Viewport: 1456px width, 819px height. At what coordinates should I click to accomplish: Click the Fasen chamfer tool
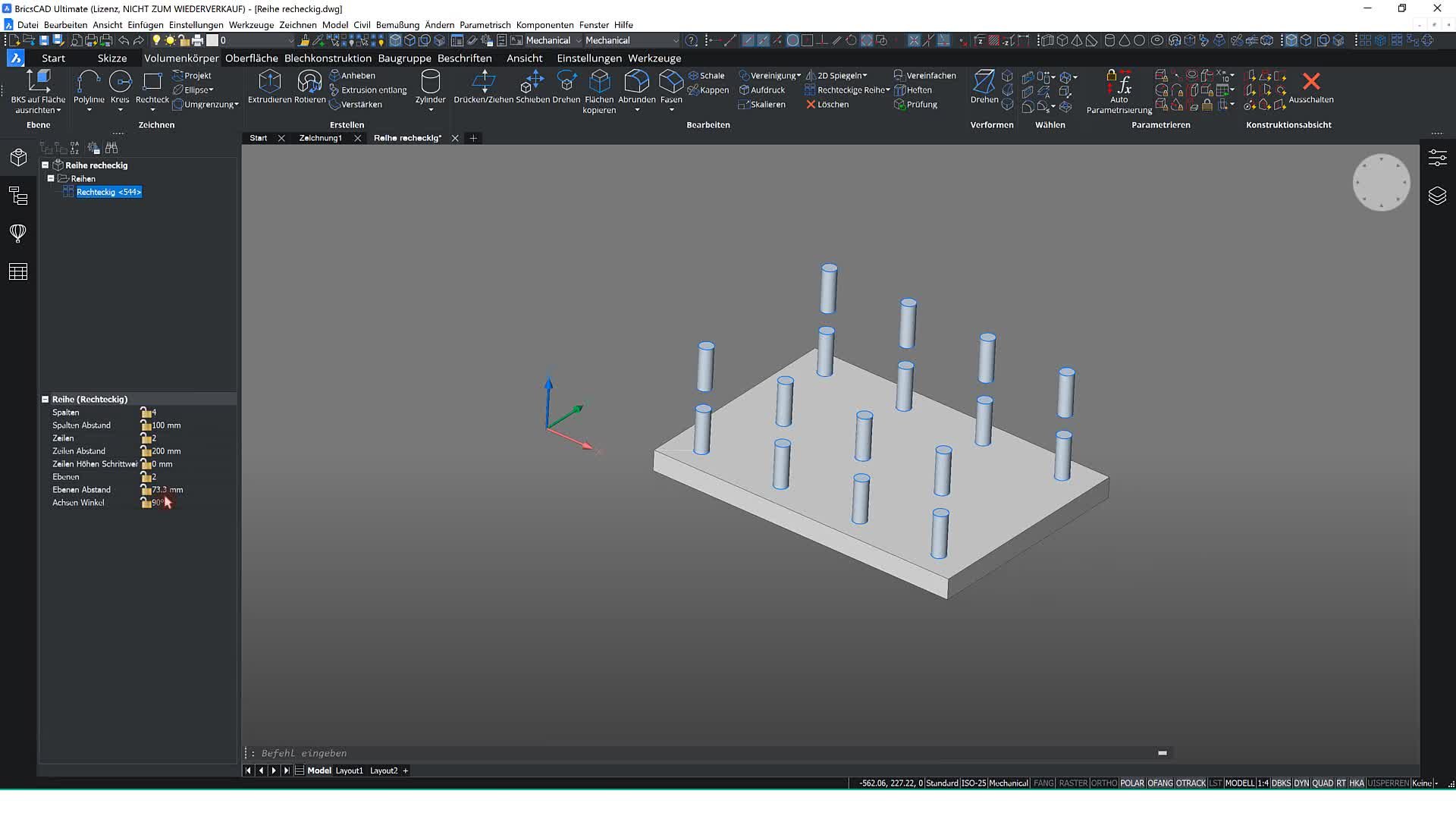(x=671, y=87)
